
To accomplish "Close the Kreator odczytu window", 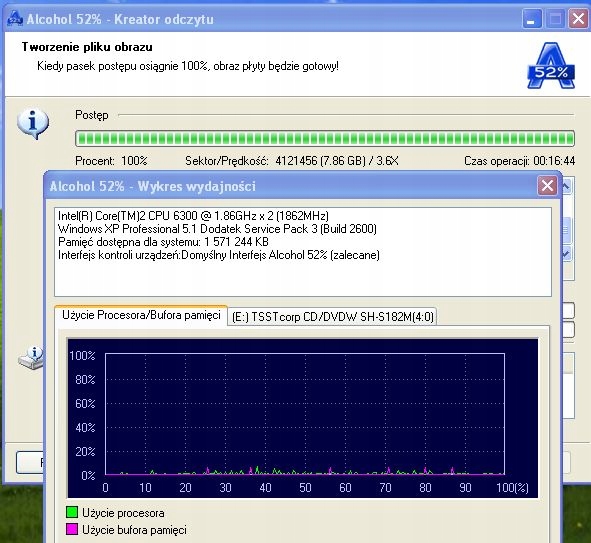I will [578, 18].
